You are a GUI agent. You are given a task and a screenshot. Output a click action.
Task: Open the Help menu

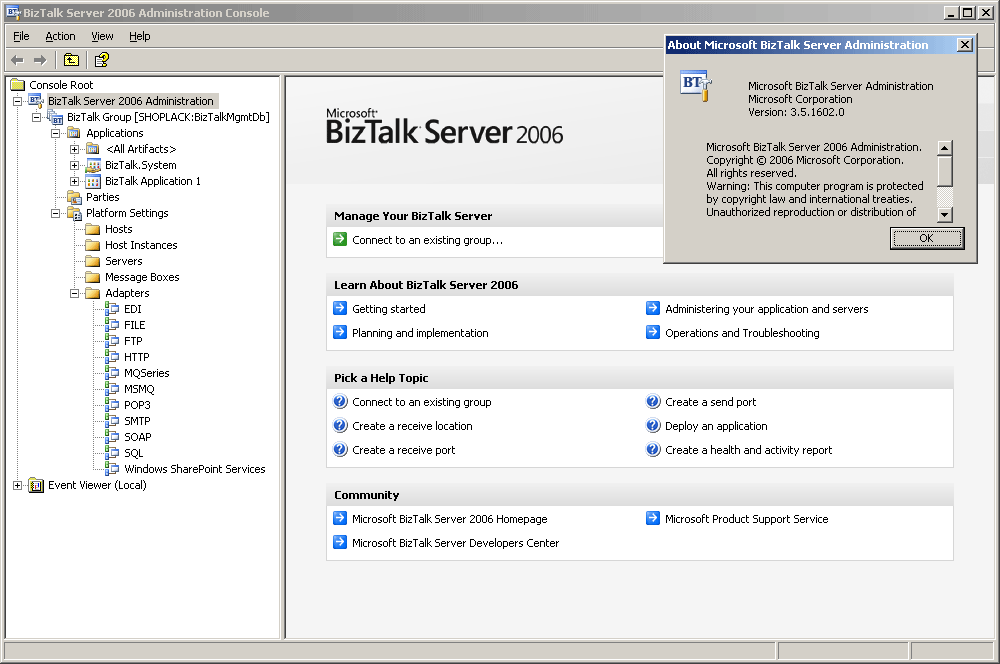(x=140, y=36)
